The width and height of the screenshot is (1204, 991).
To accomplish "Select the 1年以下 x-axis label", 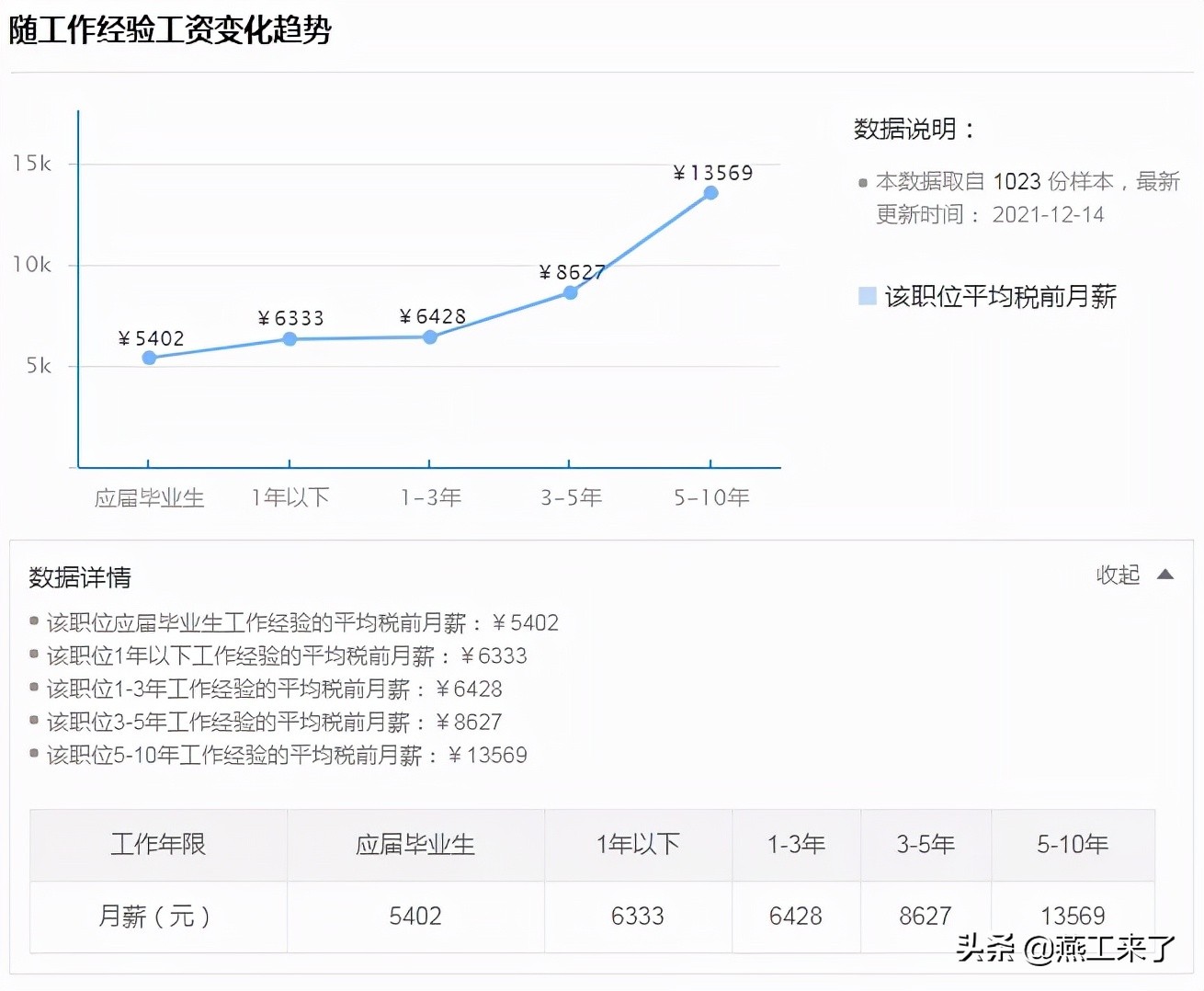I will click(290, 497).
